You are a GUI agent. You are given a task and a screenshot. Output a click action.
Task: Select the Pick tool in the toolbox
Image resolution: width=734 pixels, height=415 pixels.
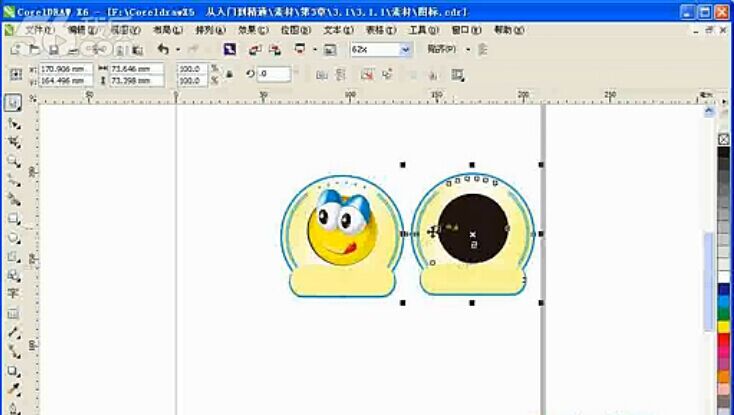pyautogui.click(x=13, y=102)
